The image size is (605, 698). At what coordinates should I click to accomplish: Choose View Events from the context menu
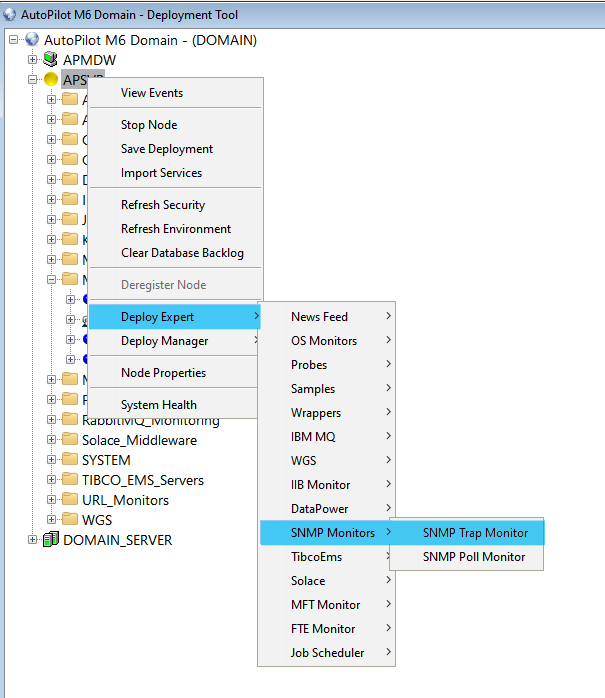[x=175, y=93]
